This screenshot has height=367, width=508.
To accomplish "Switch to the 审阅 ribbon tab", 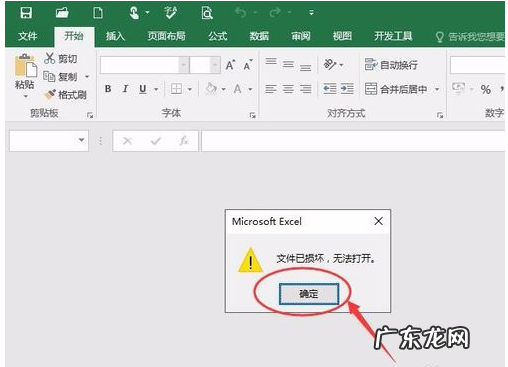I will pos(301,36).
